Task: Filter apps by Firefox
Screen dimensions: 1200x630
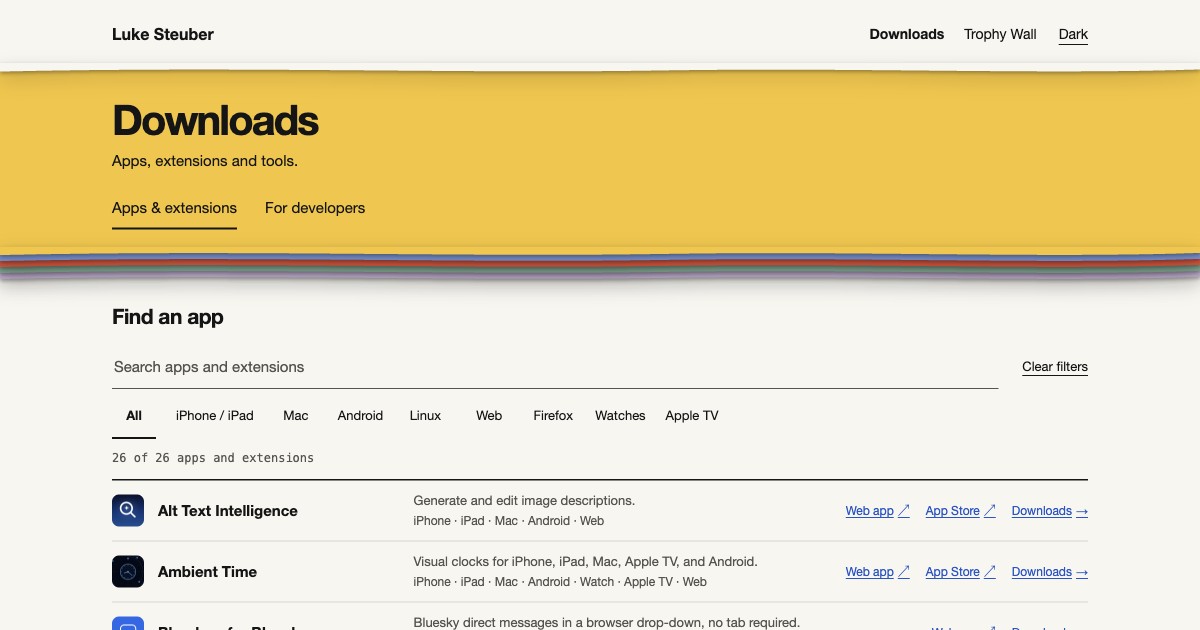Action: [553, 415]
